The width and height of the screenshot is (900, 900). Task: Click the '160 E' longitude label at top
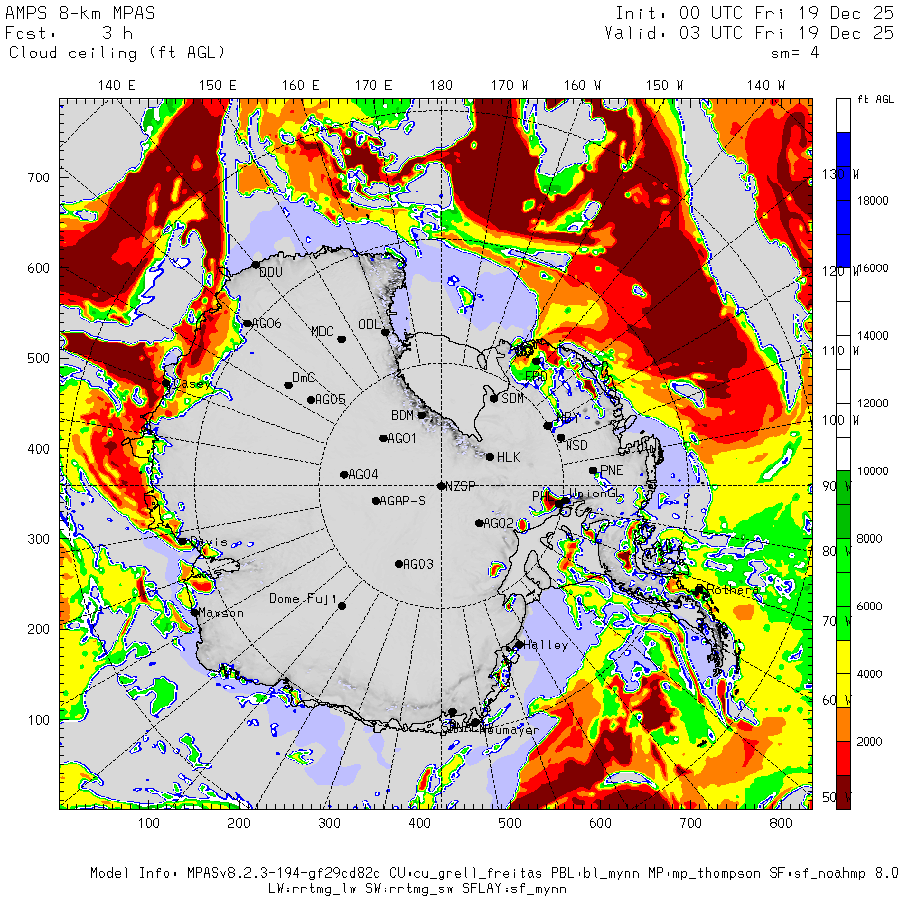pyautogui.click(x=300, y=86)
